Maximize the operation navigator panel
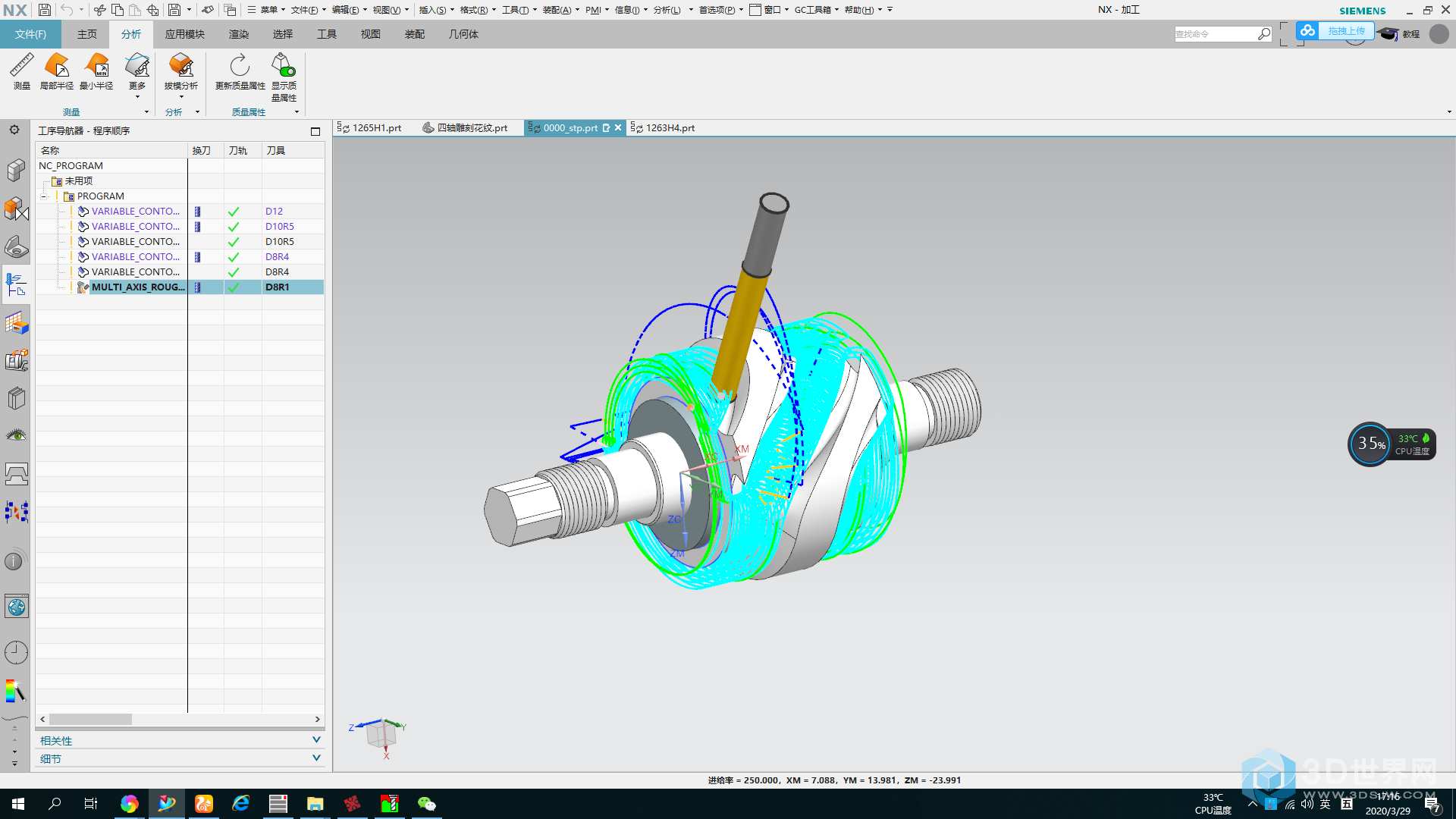 [x=315, y=131]
